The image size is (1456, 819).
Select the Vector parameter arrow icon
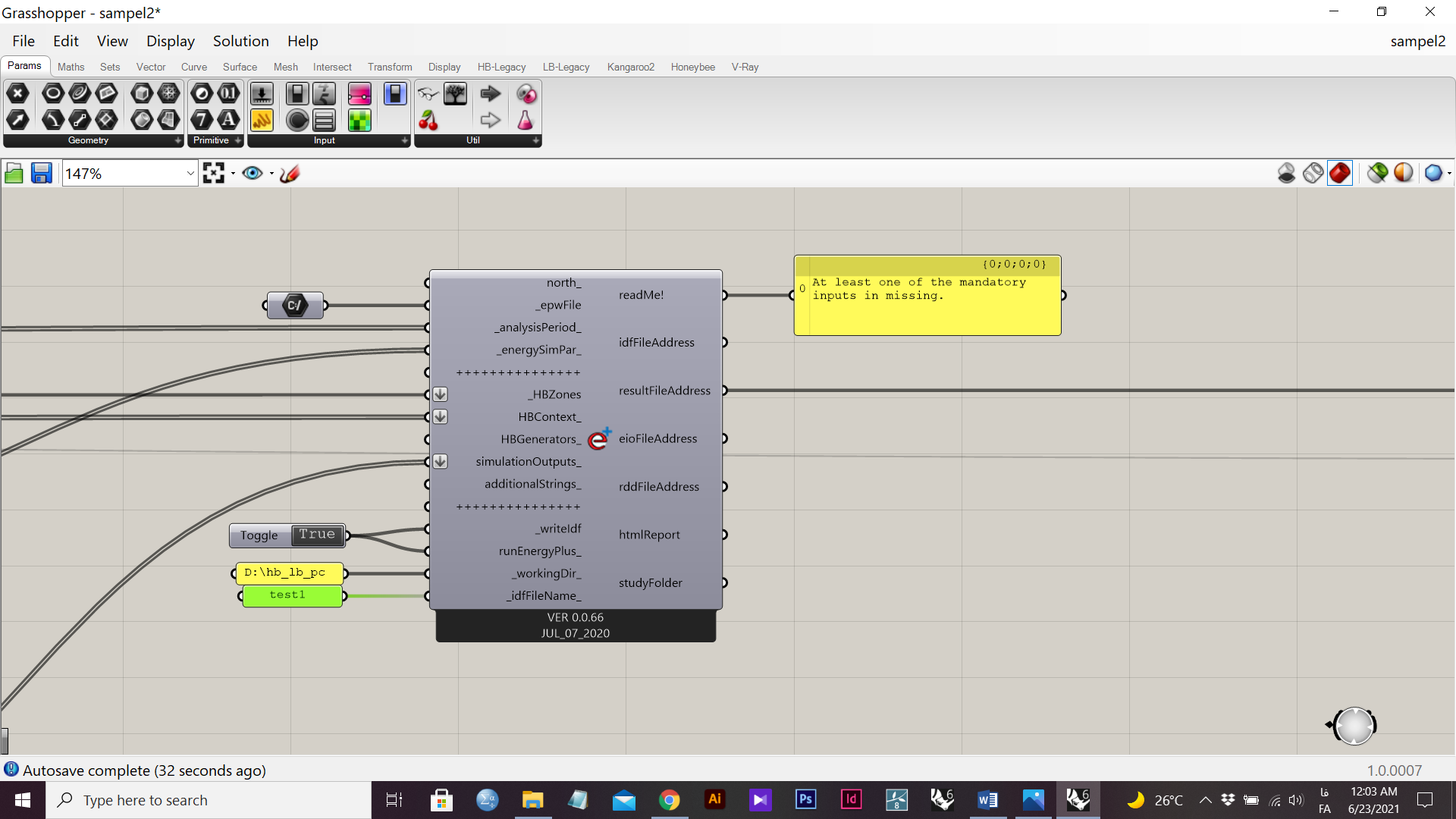click(x=17, y=120)
